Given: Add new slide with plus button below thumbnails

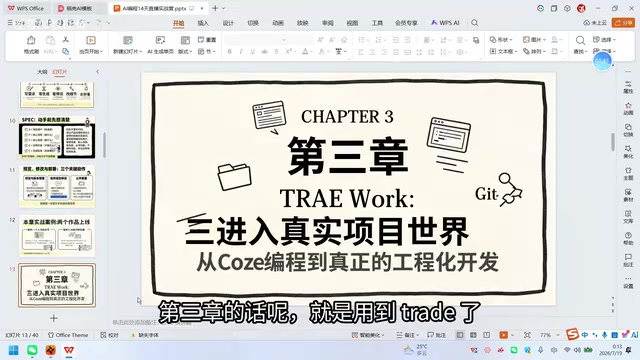Looking at the screenshot, I should tap(53, 318).
